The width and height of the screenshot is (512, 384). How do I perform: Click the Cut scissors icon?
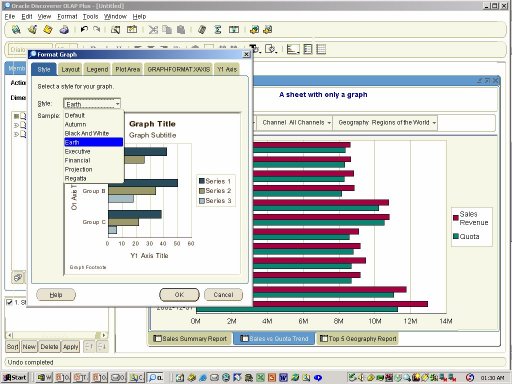[153, 30]
